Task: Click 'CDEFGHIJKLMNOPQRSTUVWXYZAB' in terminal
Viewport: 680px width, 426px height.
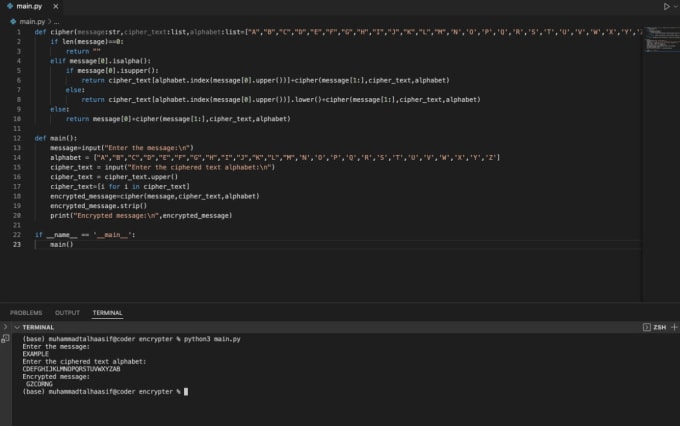Action: [72, 369]
